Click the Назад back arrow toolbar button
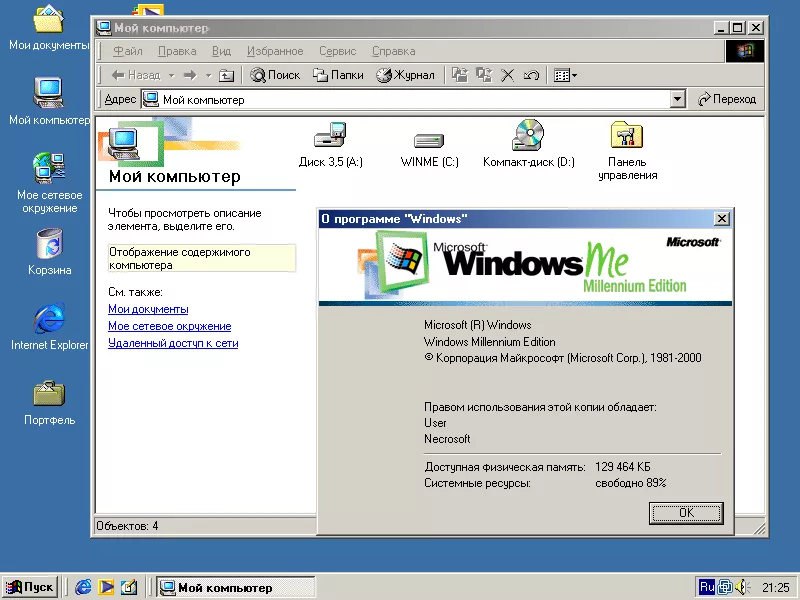 [x=136, y=76]
